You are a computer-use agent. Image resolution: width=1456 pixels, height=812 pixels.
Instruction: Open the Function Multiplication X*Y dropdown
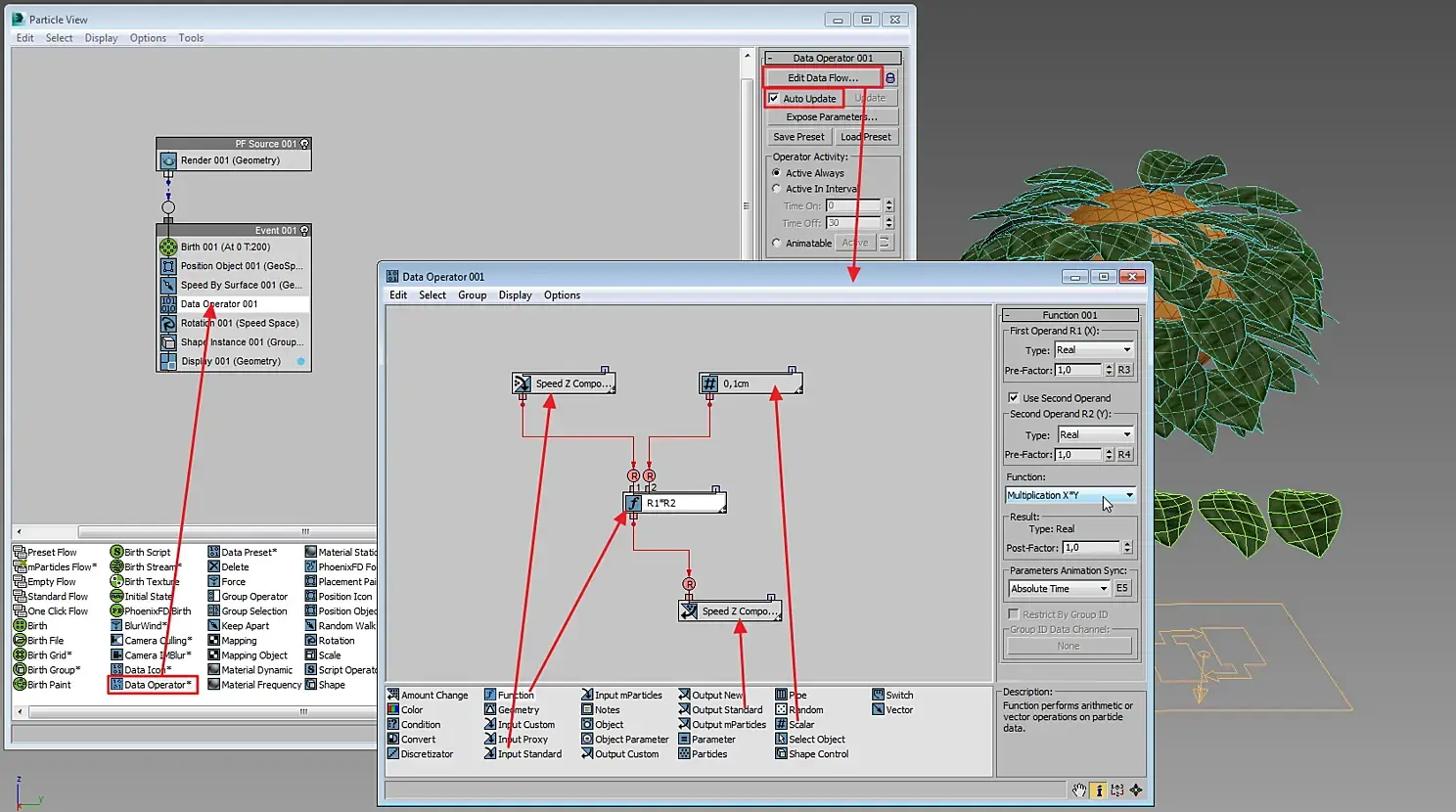pos(1070,495)
